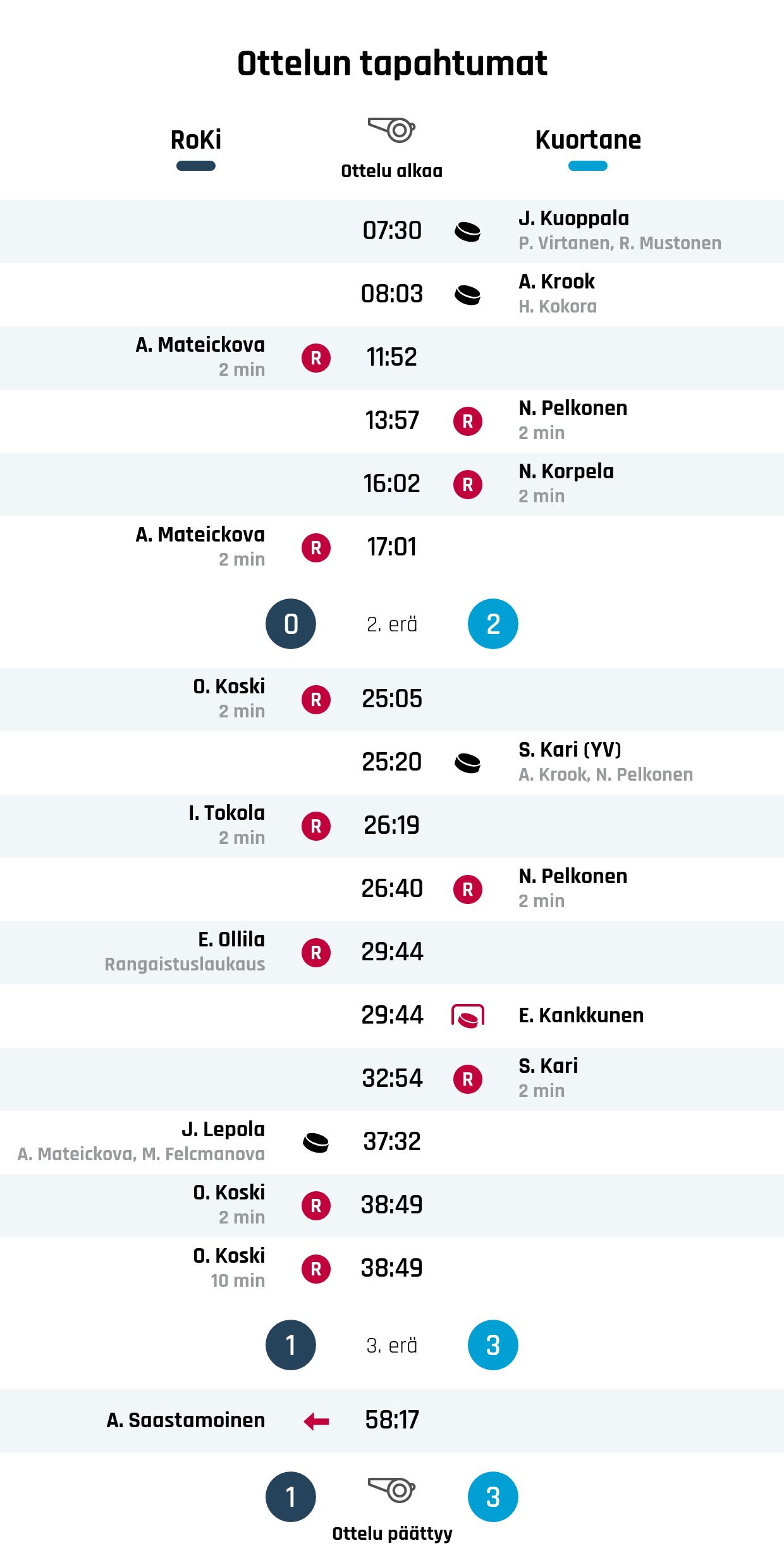Select the RoKi team heading
784x1555 pixels.
click(196, 140)
